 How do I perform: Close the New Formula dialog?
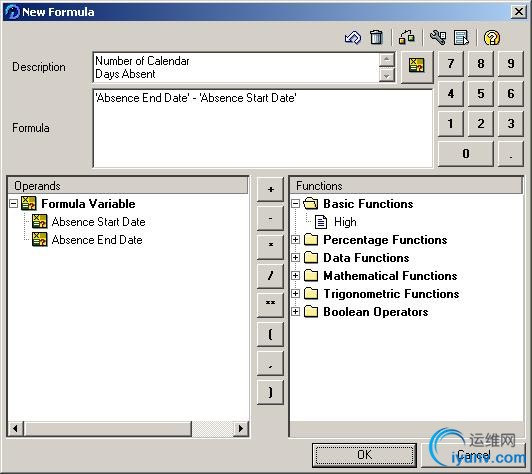point(519,12)
